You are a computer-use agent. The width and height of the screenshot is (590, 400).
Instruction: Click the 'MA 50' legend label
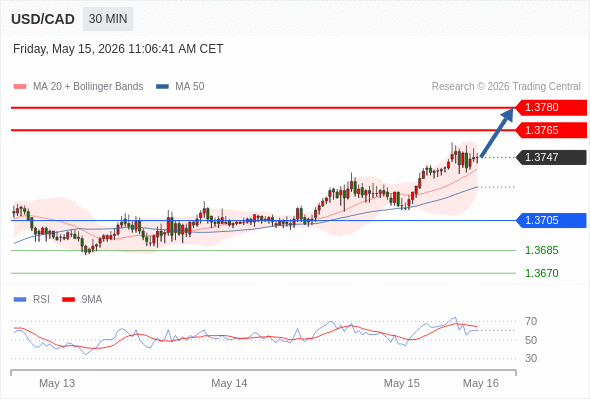(190, 87)
